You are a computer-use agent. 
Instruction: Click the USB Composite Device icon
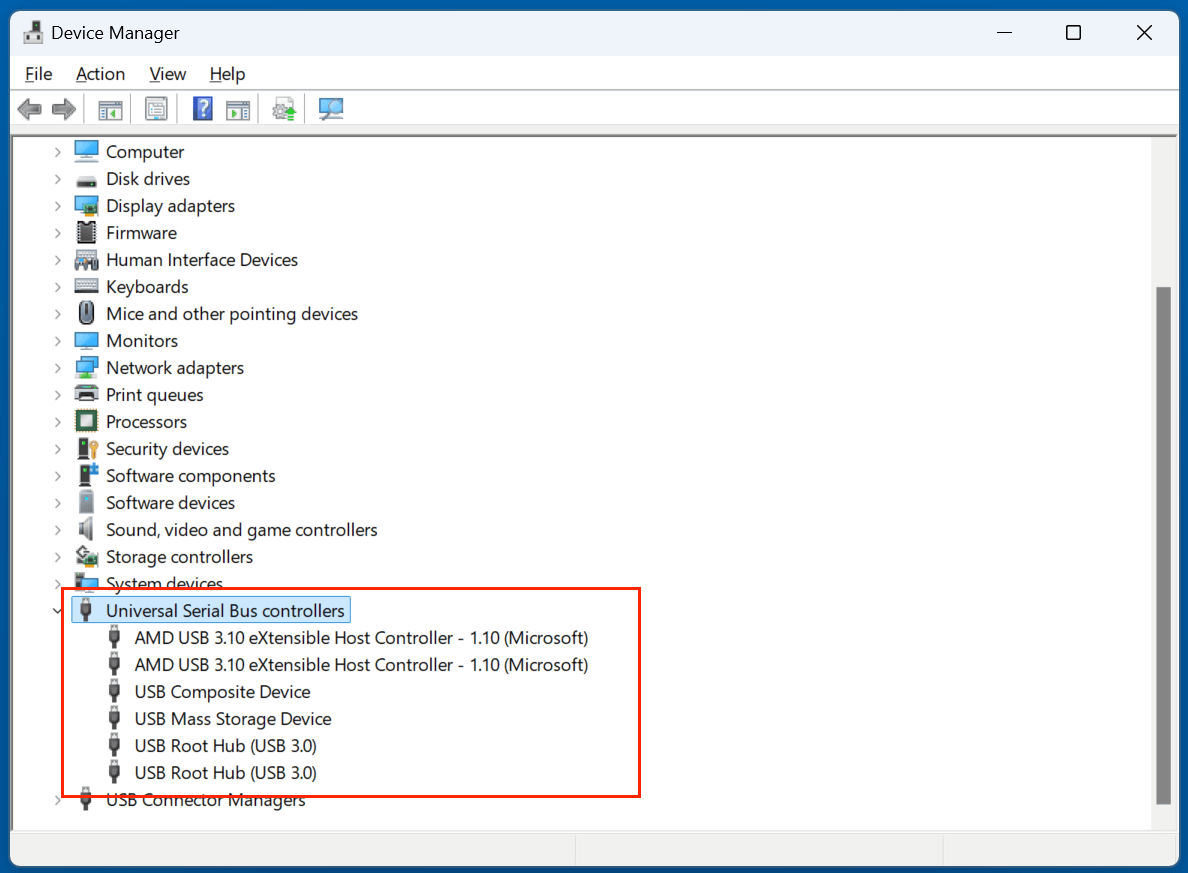click(x=115, y=691)
